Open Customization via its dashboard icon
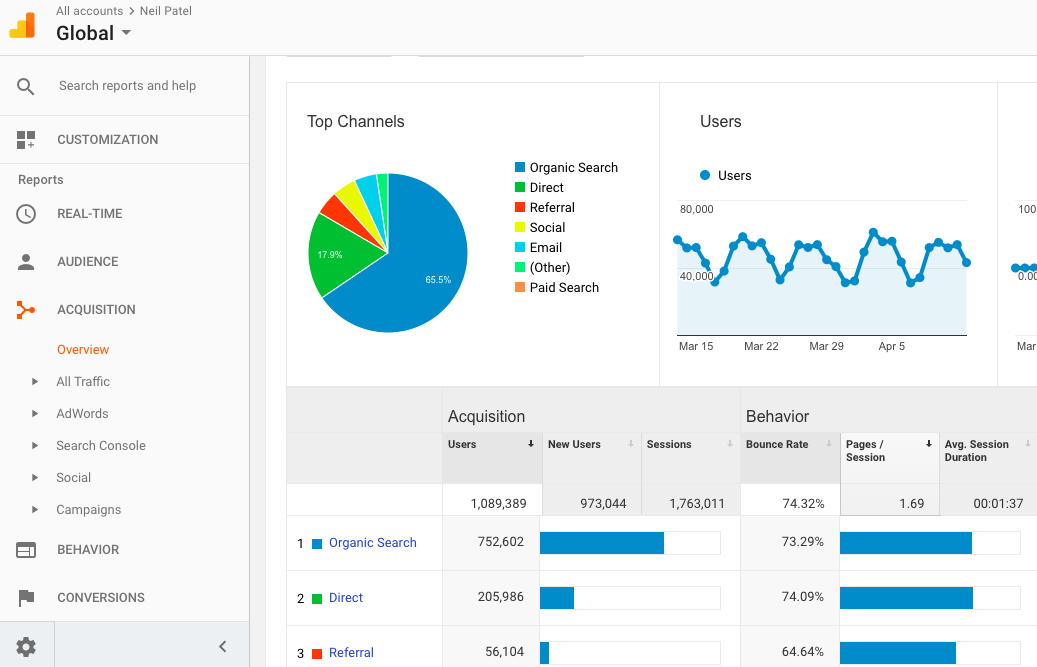This screenshot has width=1037, height=667. coord(26,140)
